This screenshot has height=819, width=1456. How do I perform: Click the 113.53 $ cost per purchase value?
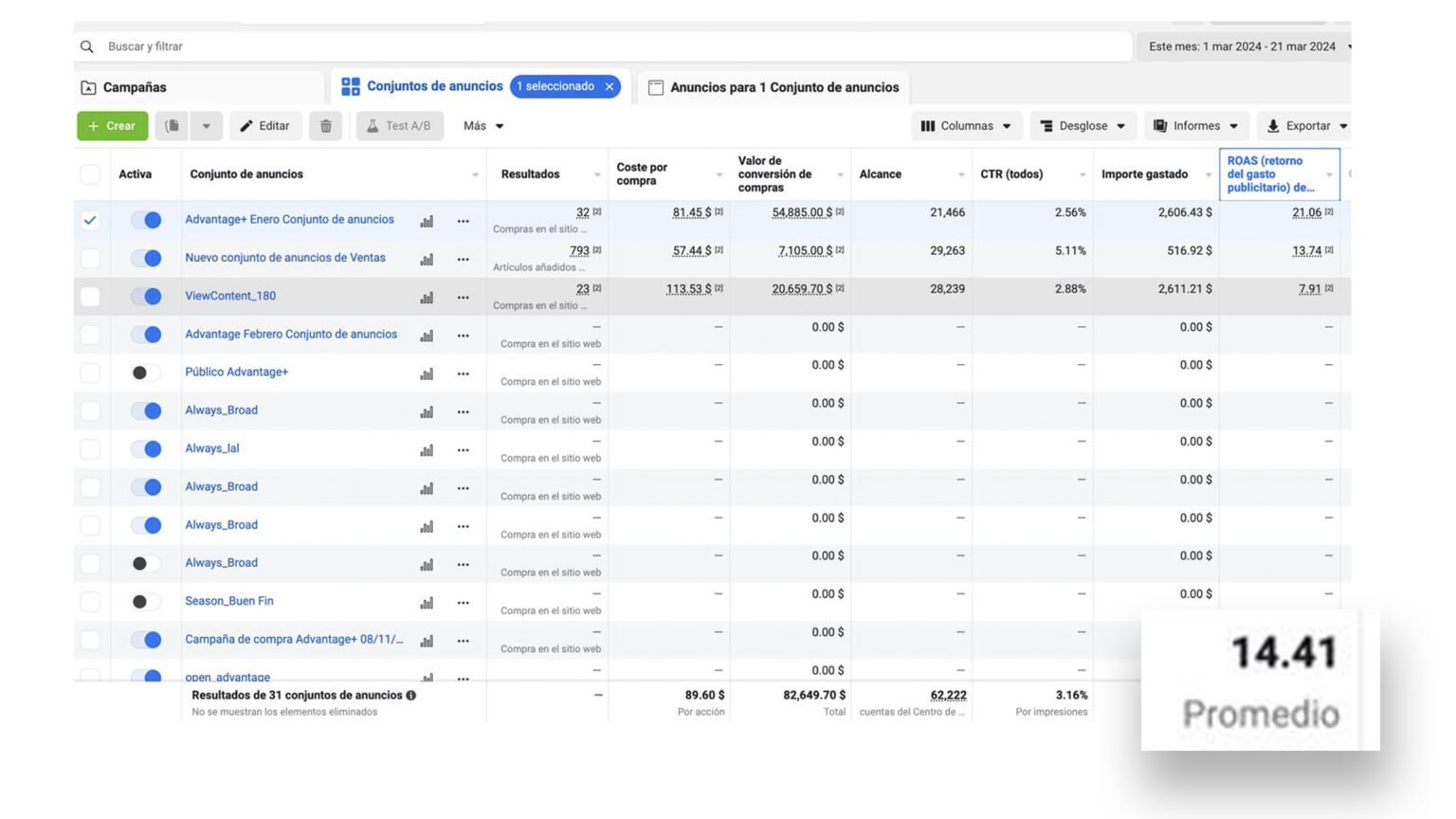coord(688,289)
